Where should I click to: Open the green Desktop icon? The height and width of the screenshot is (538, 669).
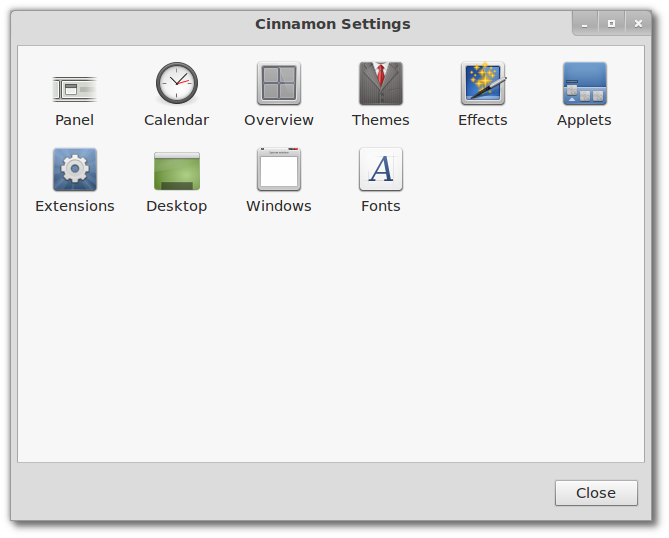[177, 170]
